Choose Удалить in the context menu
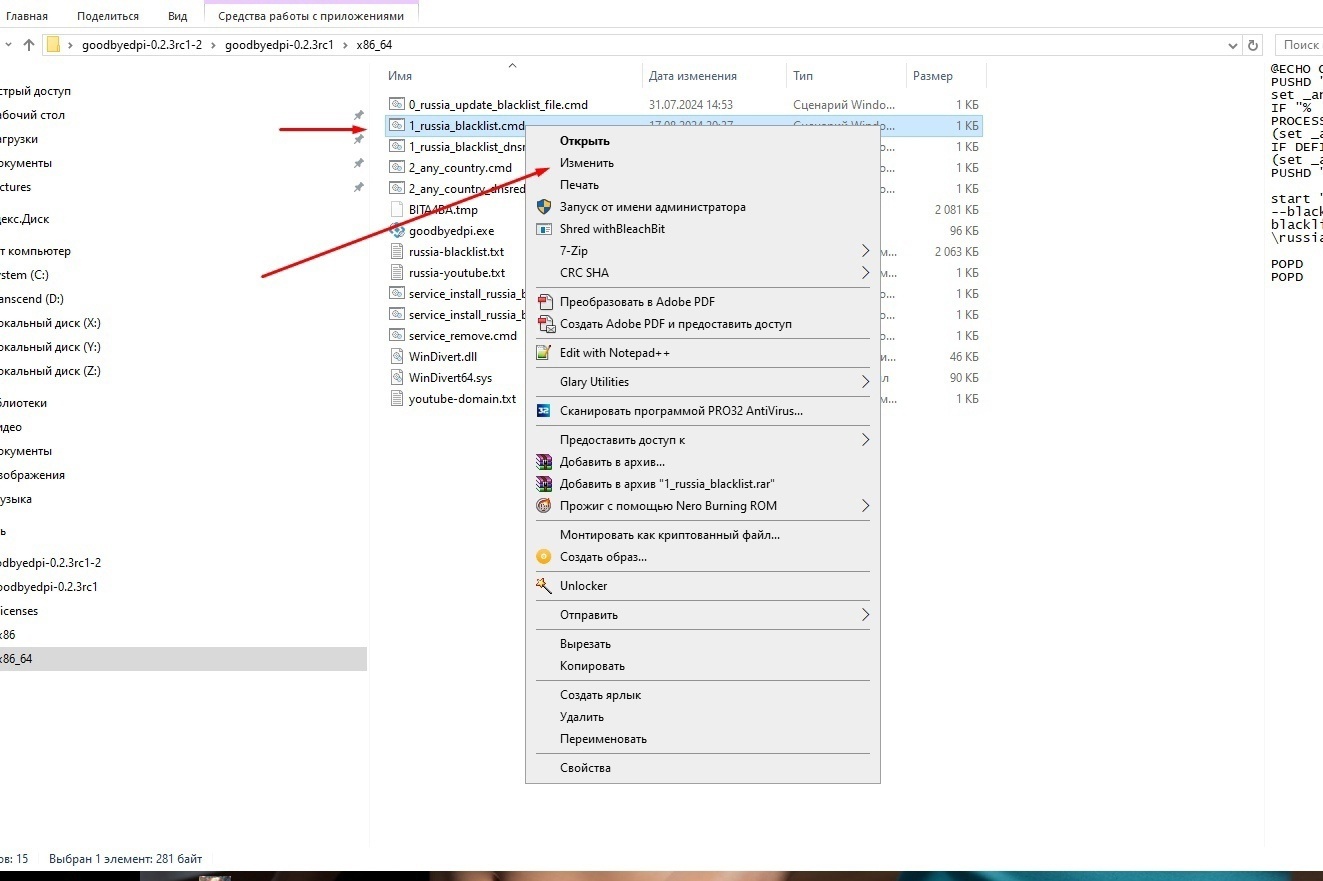The height and width of the screenshot is (881, 1323). [582, 717]
